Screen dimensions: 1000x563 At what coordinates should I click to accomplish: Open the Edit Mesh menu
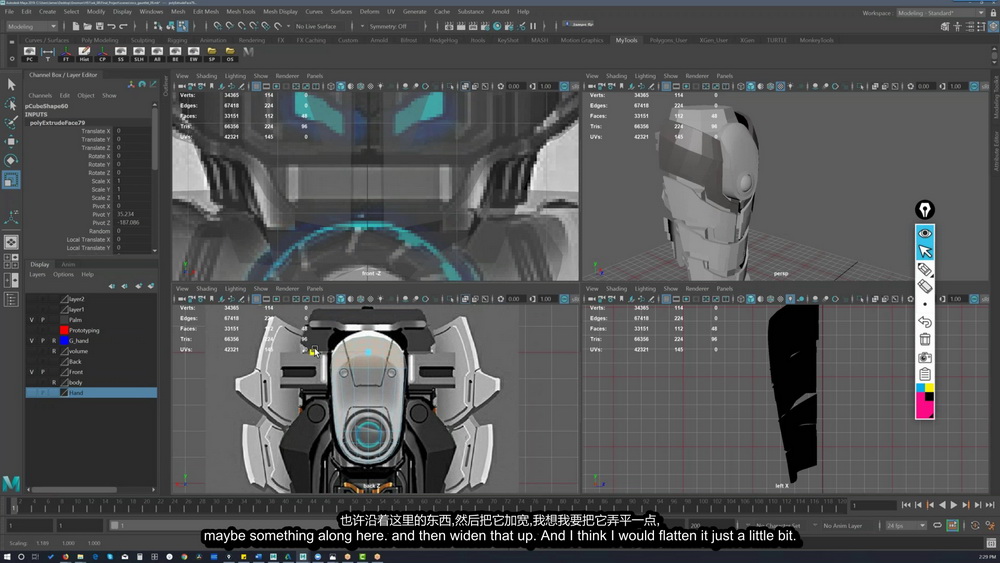coord(205,11)
